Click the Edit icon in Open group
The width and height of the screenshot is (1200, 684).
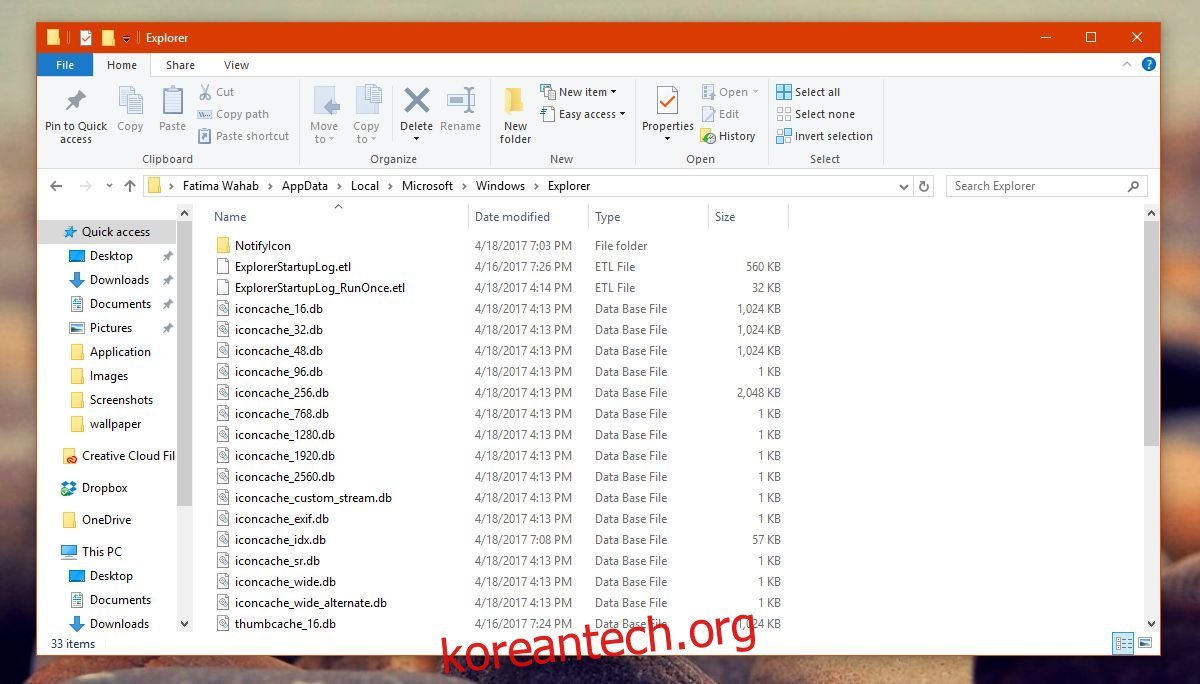[x=708, y=114]
